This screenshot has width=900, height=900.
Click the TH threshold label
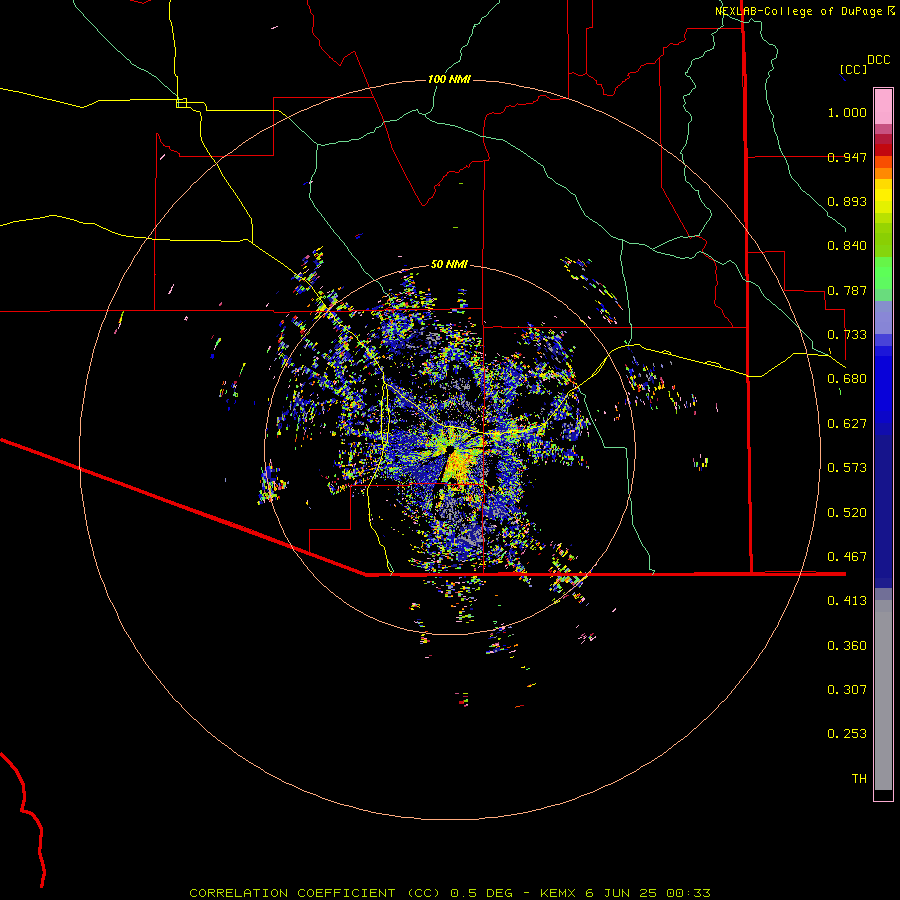click(x=859, y=779)
